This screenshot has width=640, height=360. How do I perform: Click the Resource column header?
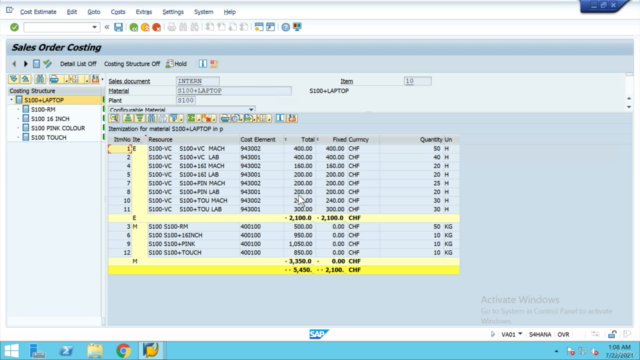click(193, 140)
